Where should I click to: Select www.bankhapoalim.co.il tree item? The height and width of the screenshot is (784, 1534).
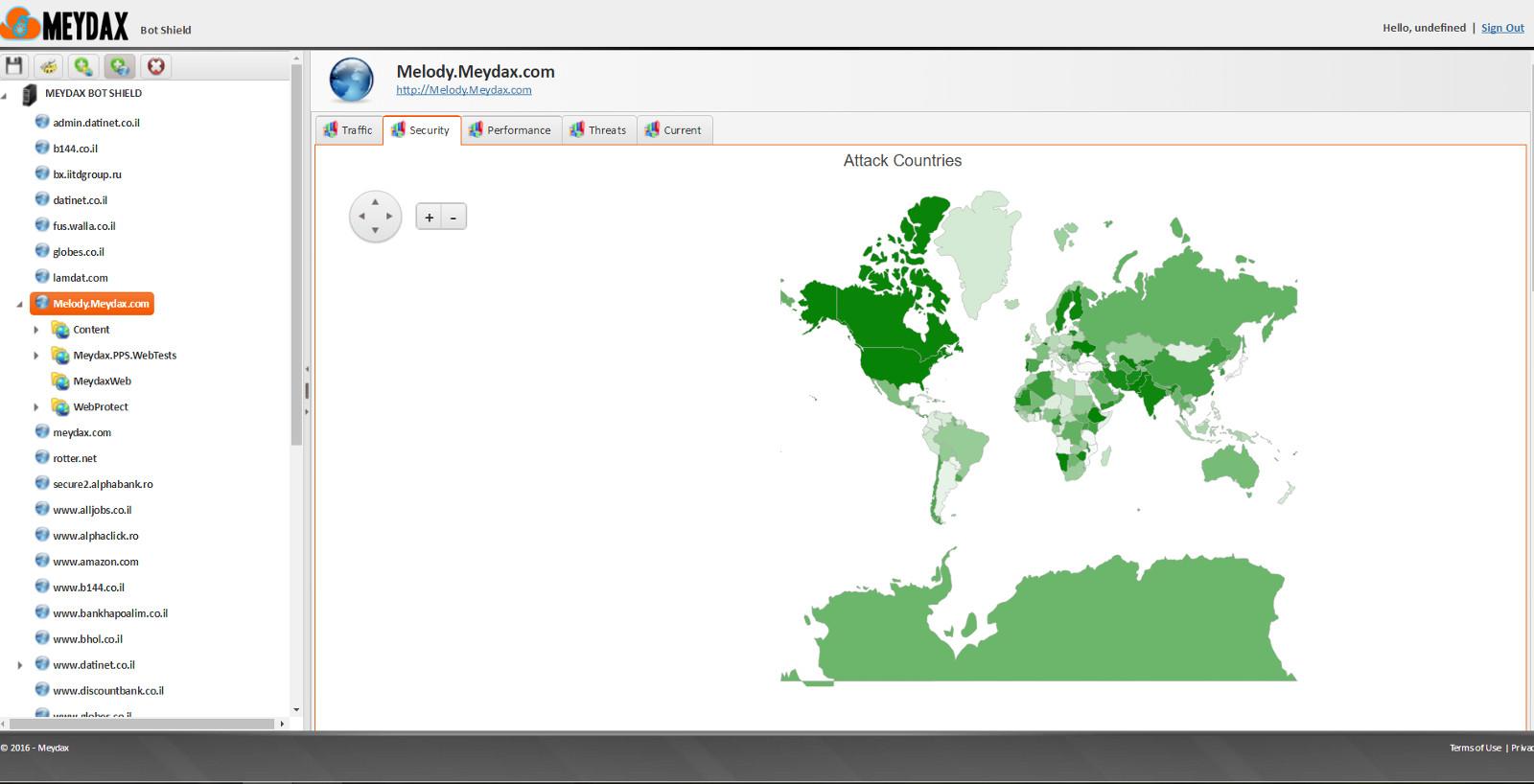(110, 613)
